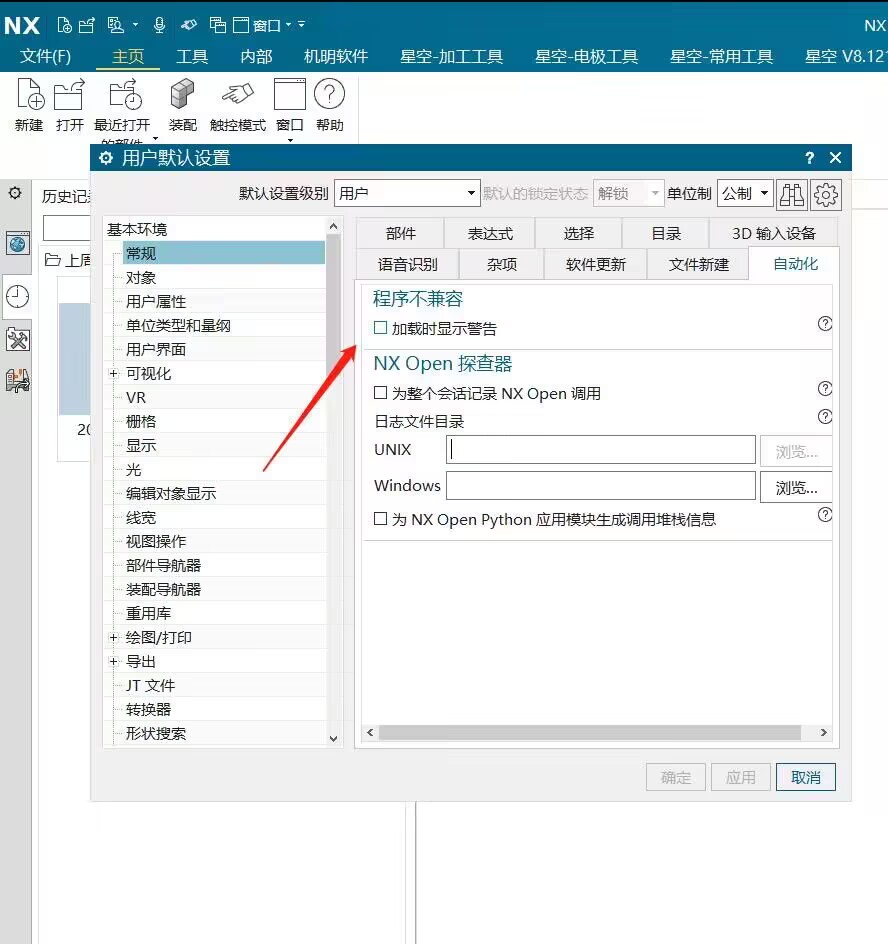Click scroll right arrow in settings pane
The width and height of the screenshot is (888, 944).
pyautogui.click(x=824, y=733)
